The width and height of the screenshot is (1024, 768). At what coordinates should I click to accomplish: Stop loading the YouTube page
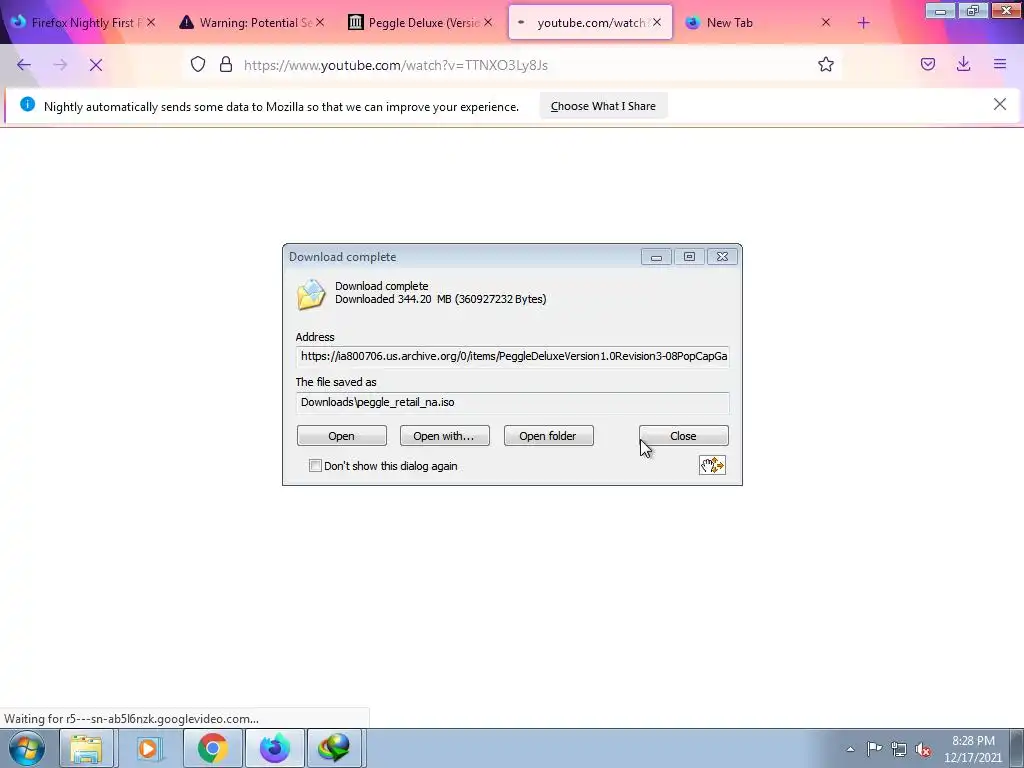point(96,65)
